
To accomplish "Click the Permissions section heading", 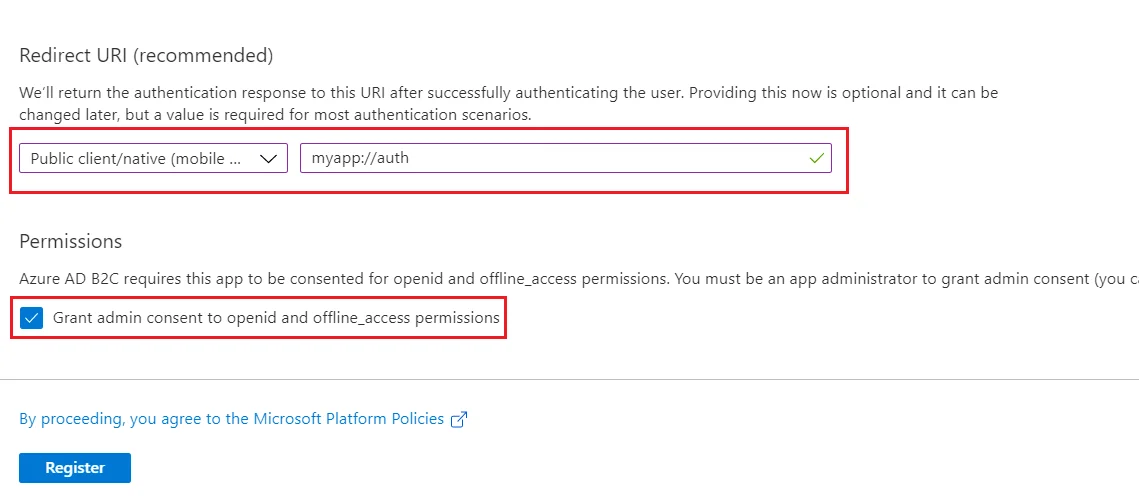I will tap(70, 241).
